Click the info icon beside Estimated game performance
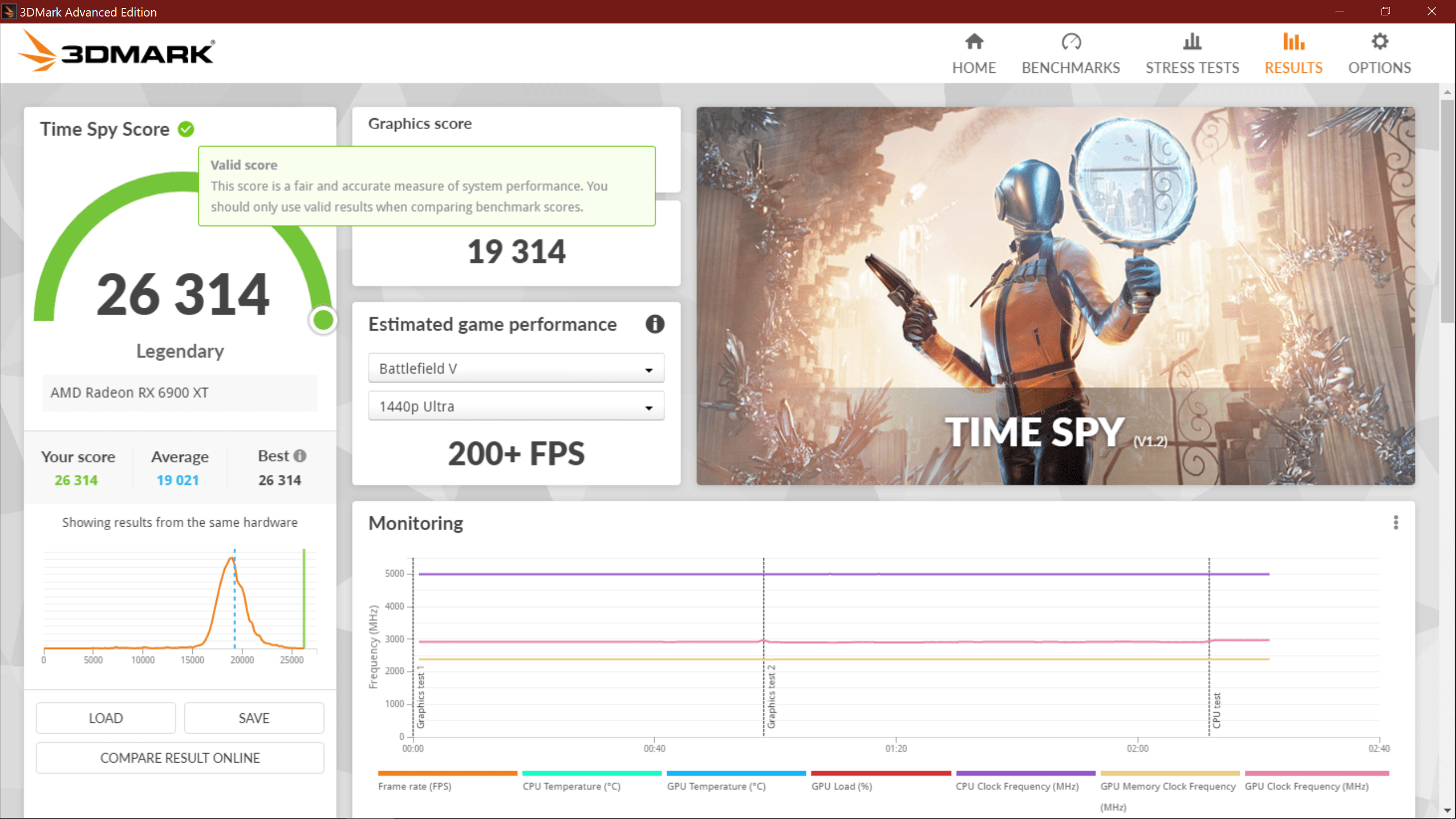 655,324
